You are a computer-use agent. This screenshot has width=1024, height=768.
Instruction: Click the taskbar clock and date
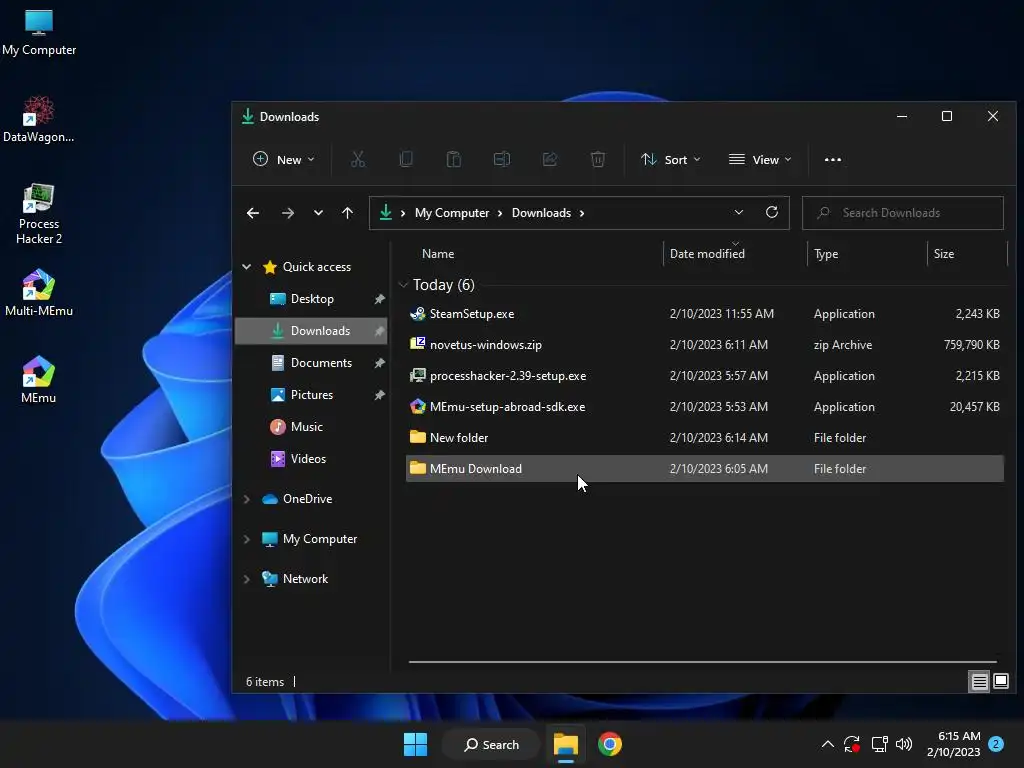tap(953, 744)
